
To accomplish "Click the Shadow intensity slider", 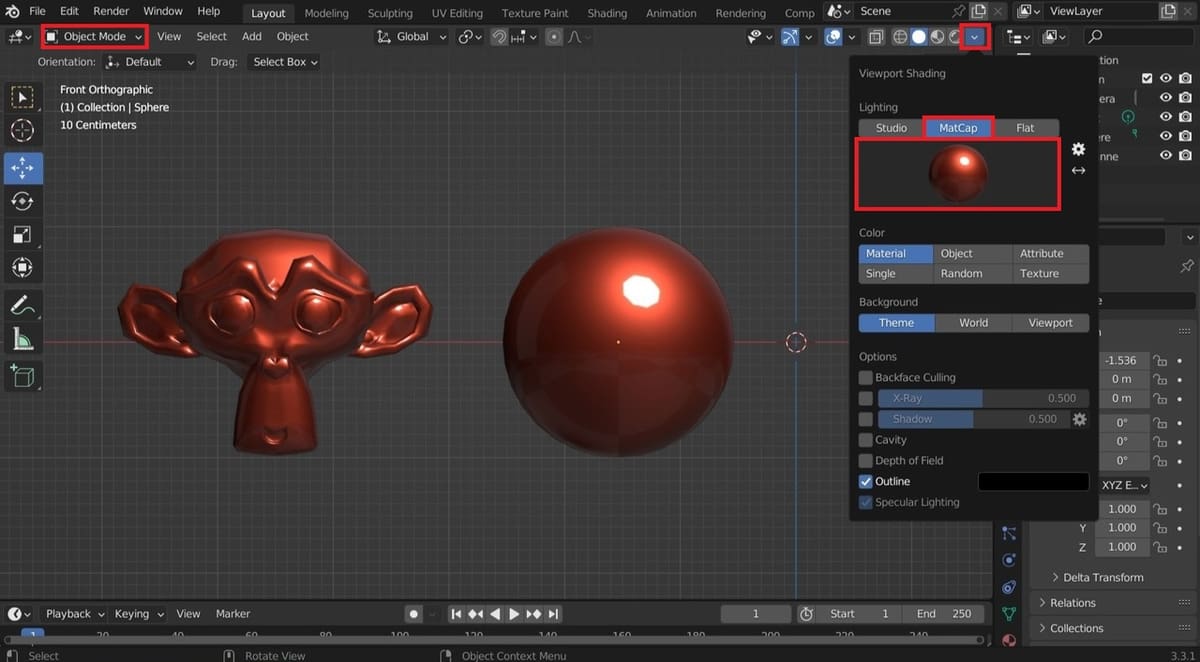I will coord(973,419).
